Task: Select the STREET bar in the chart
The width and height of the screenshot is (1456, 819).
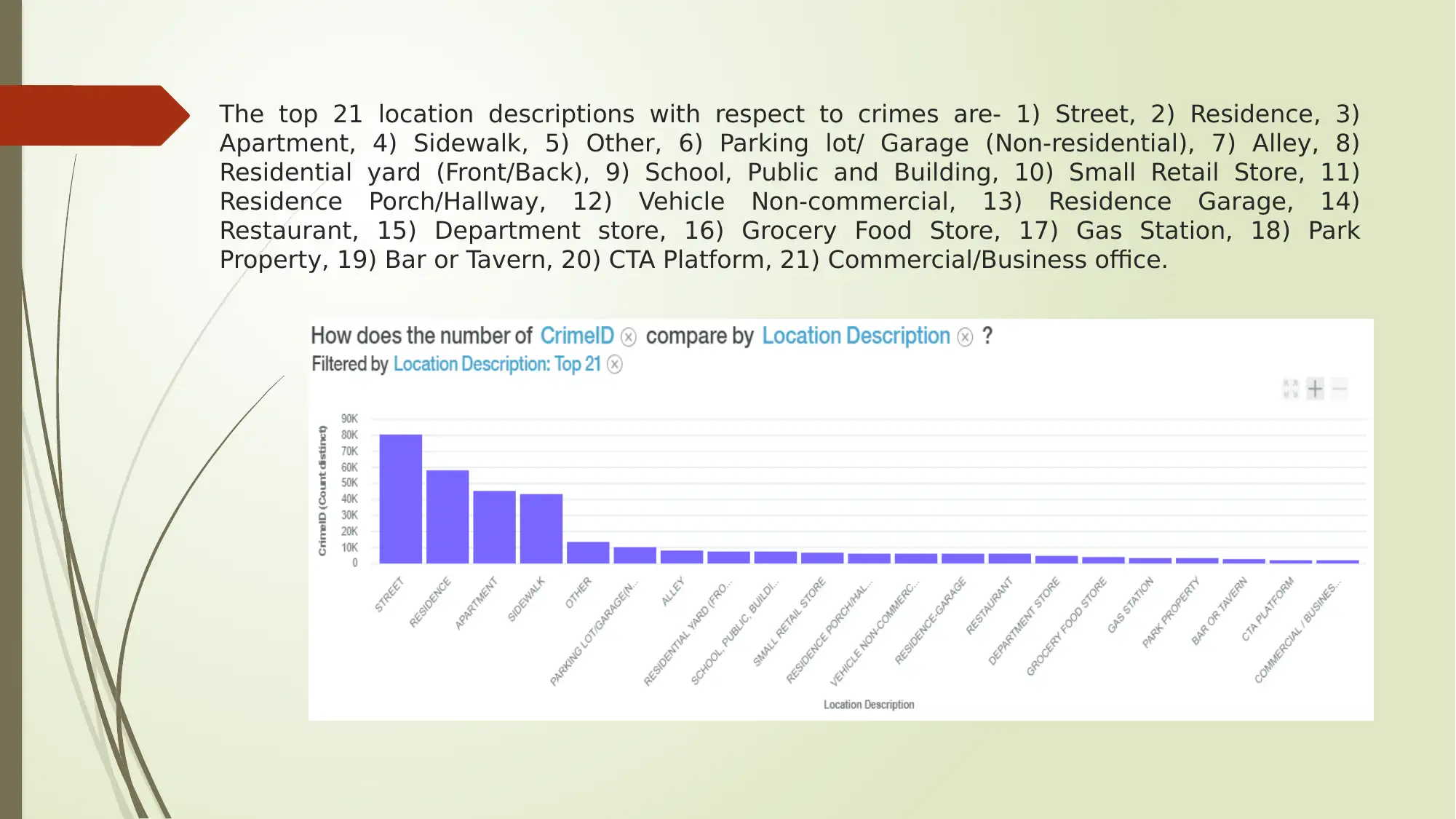Action: pyautogui.click(x=401, y=499)
